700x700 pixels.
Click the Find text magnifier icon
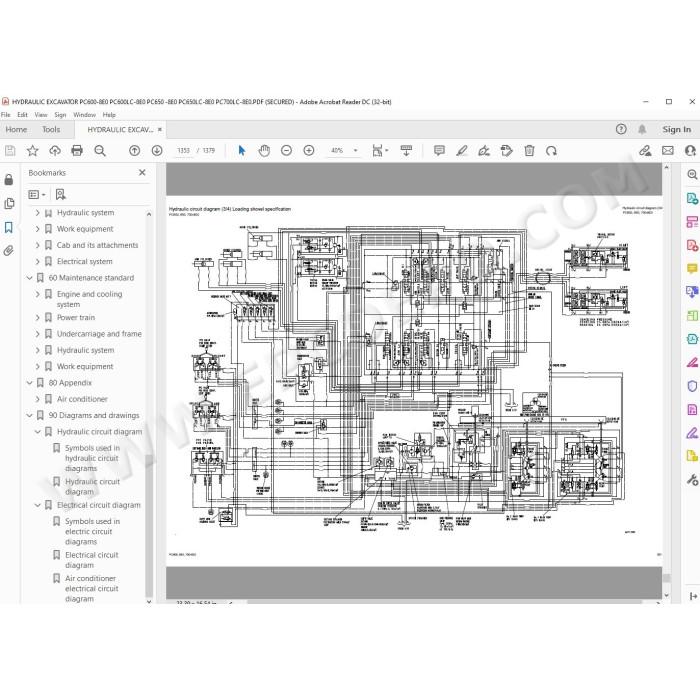(100, 151)
